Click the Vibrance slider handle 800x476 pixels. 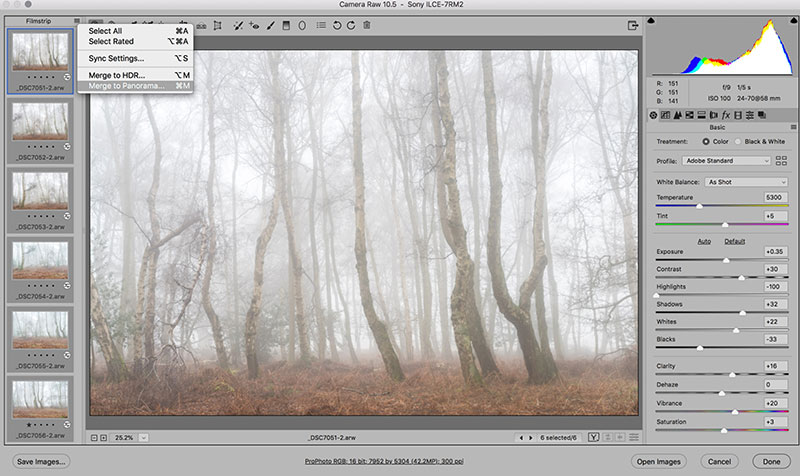pos(735,412)
